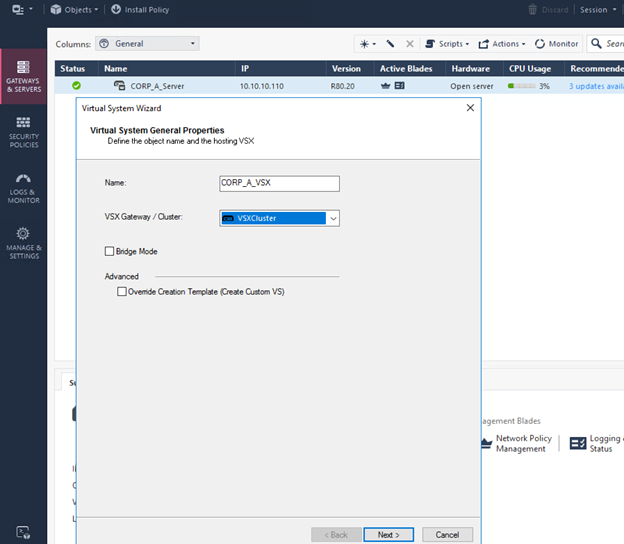Click the Name input field

click(279, 183)
